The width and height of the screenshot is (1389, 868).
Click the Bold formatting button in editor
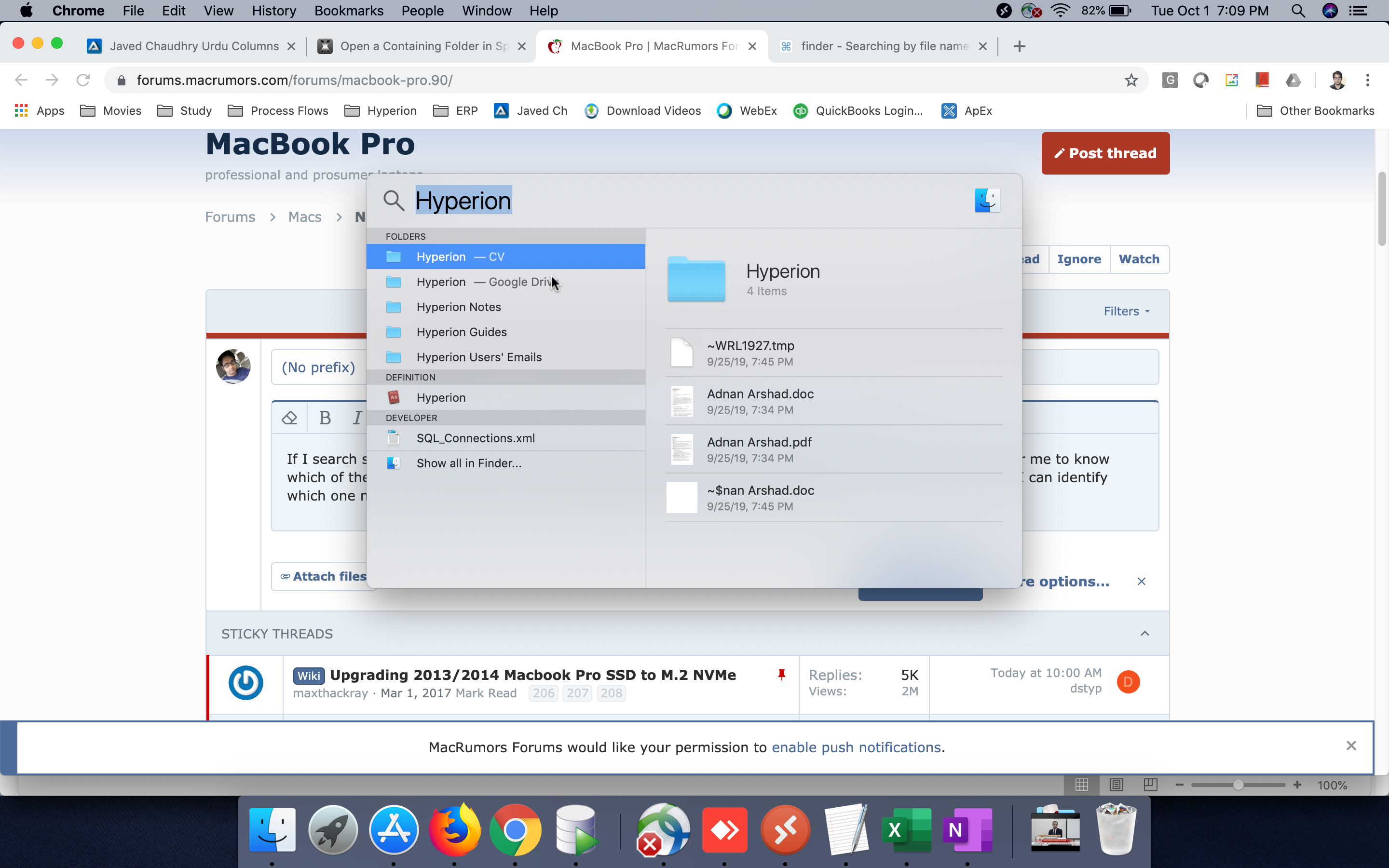[325, 417]
